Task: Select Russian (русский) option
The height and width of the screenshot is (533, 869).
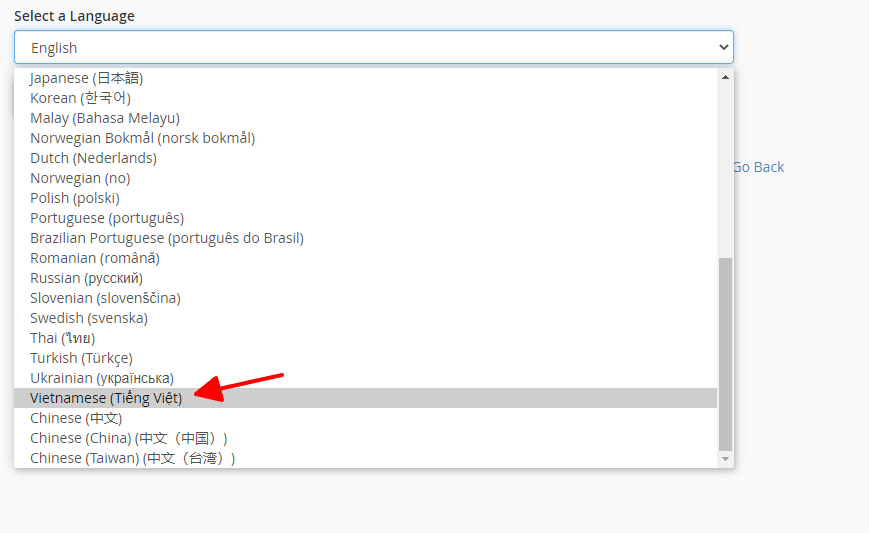Action: pyautogui.click(x=86, y=278)
